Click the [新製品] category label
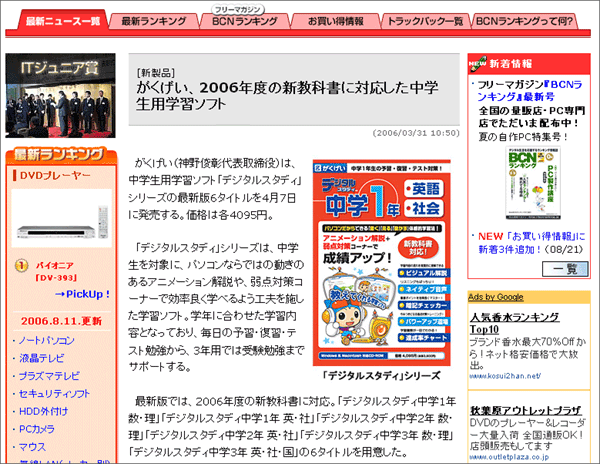Screen dimensions: 600x464 [156, 73]
